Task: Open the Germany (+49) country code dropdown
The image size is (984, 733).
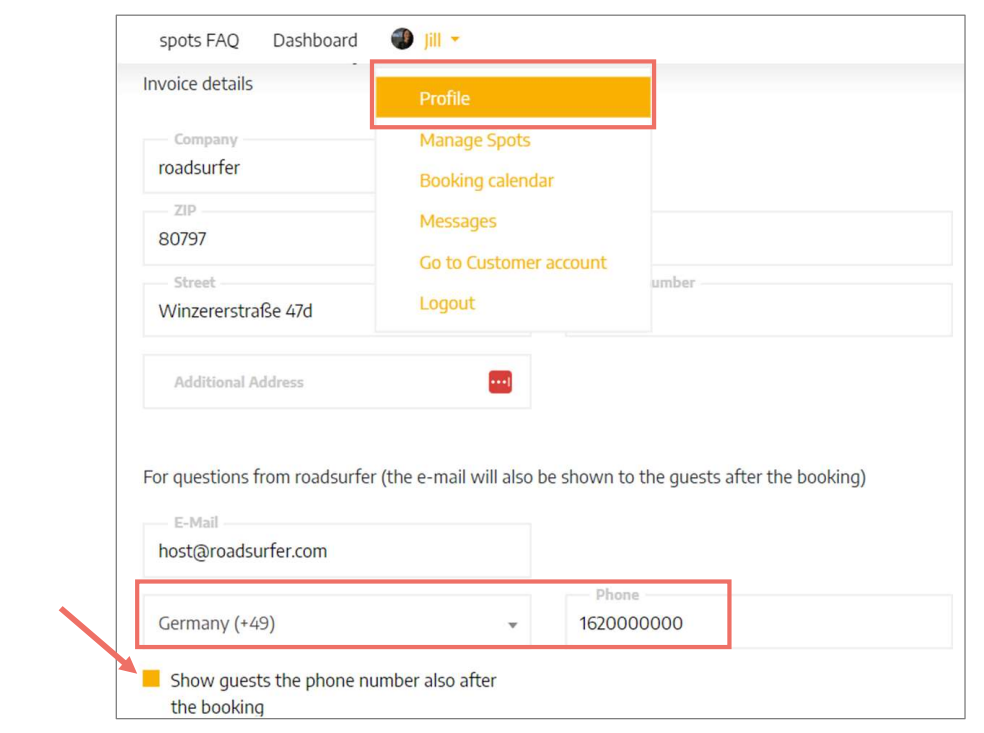Action: tap(337, 622)
